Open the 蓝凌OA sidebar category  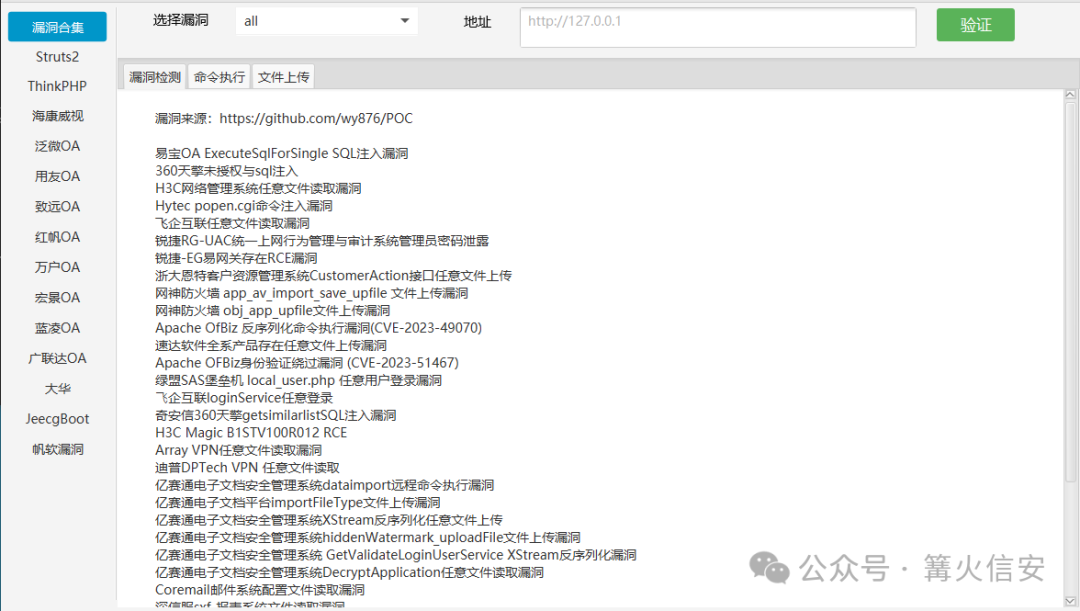(x=57, y=328)
